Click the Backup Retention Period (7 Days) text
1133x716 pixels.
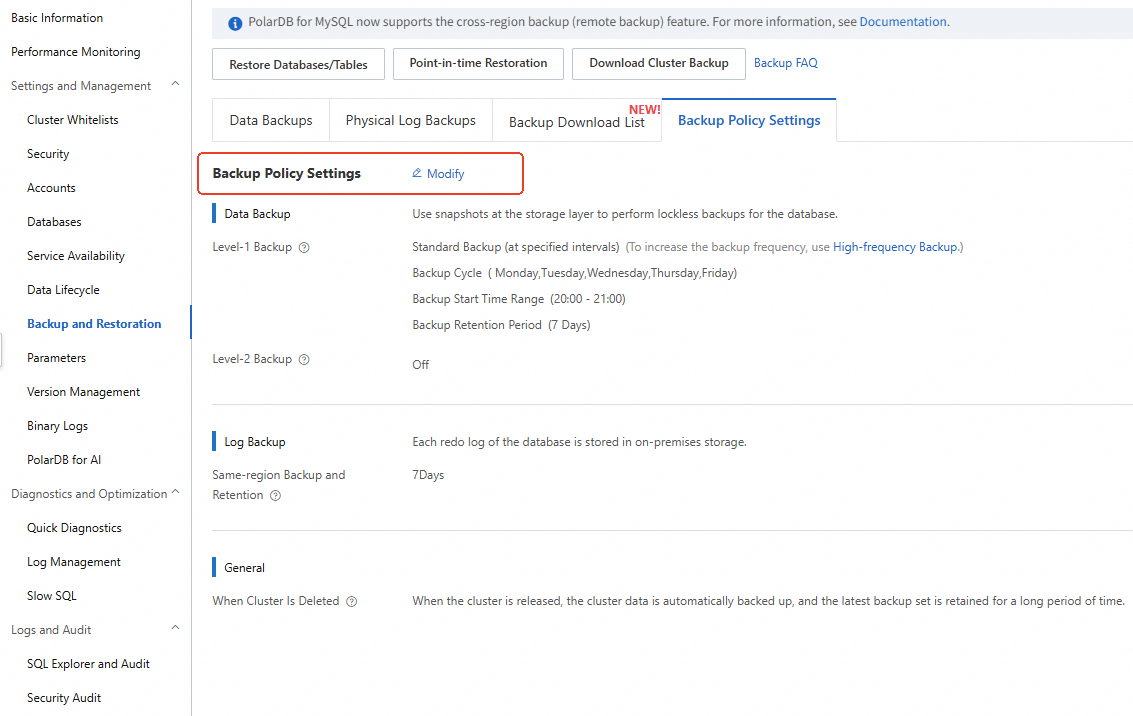tap(501, 325)
